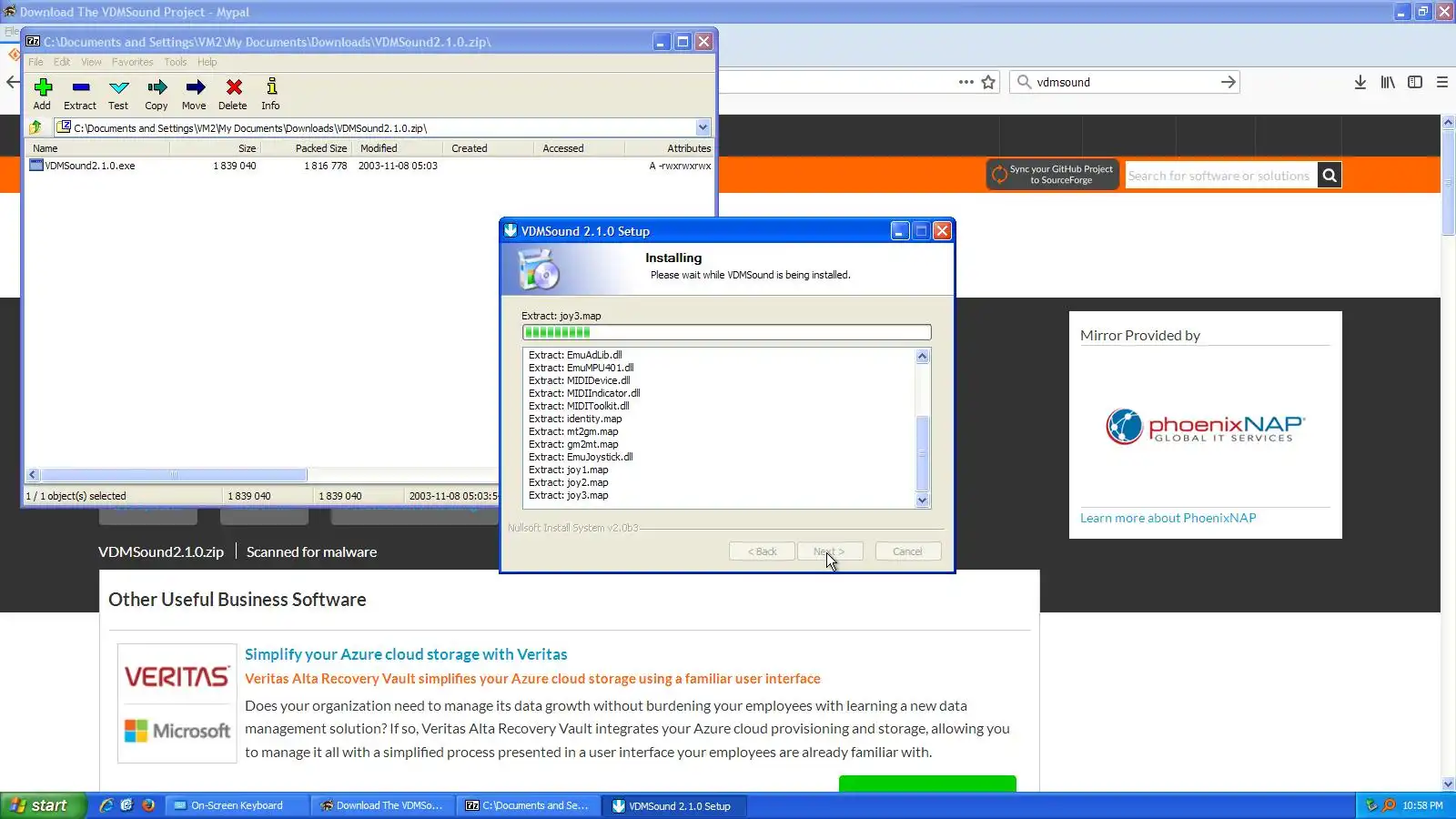The image size is (1456, 819).
Task: Toggle the browser sidebar icon
Action: coord(1415,82)
